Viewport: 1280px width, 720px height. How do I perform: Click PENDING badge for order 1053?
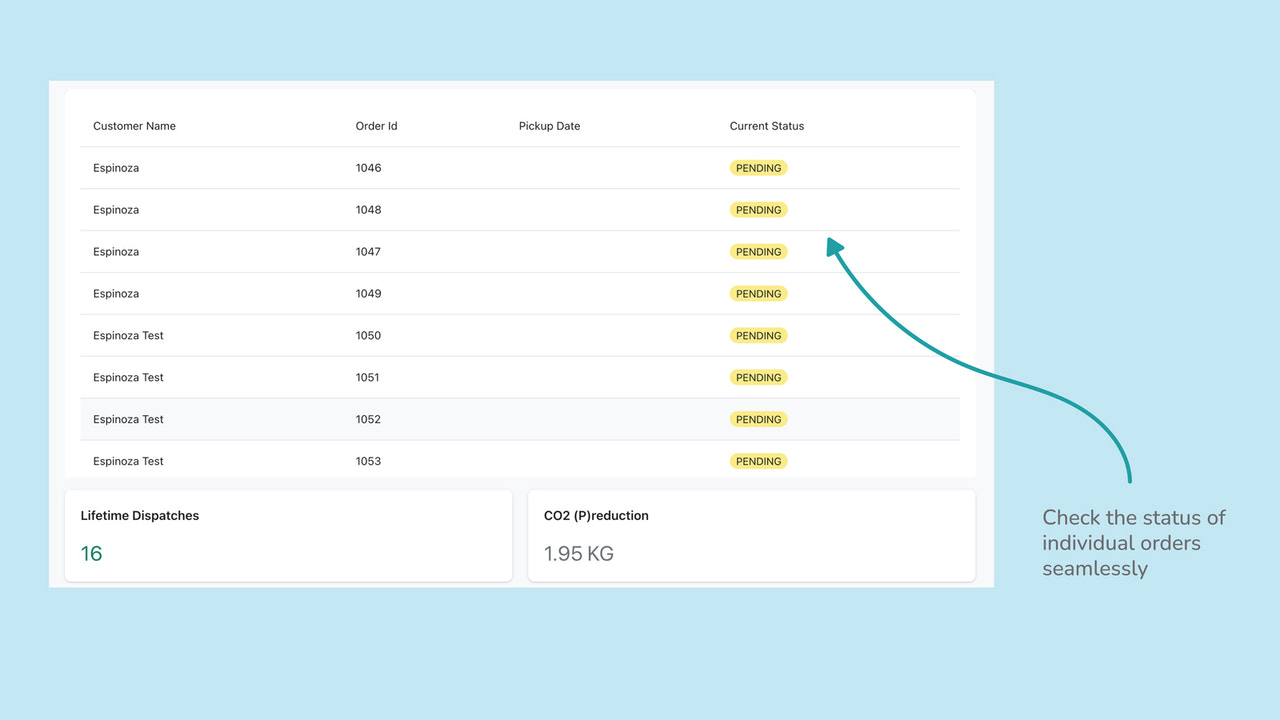(x=758, y=462)
